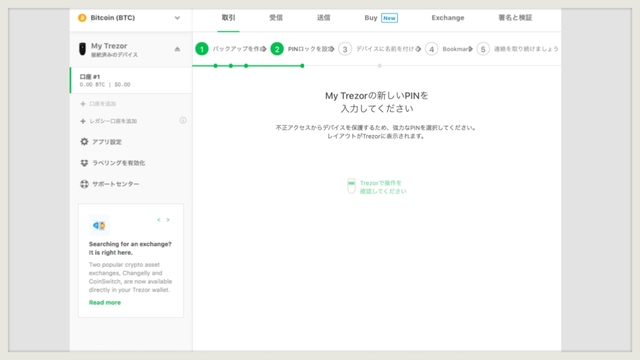This screenshot has height=360, width=640.
Task: Open サポートセンター support center
Action: pos(116,184)
